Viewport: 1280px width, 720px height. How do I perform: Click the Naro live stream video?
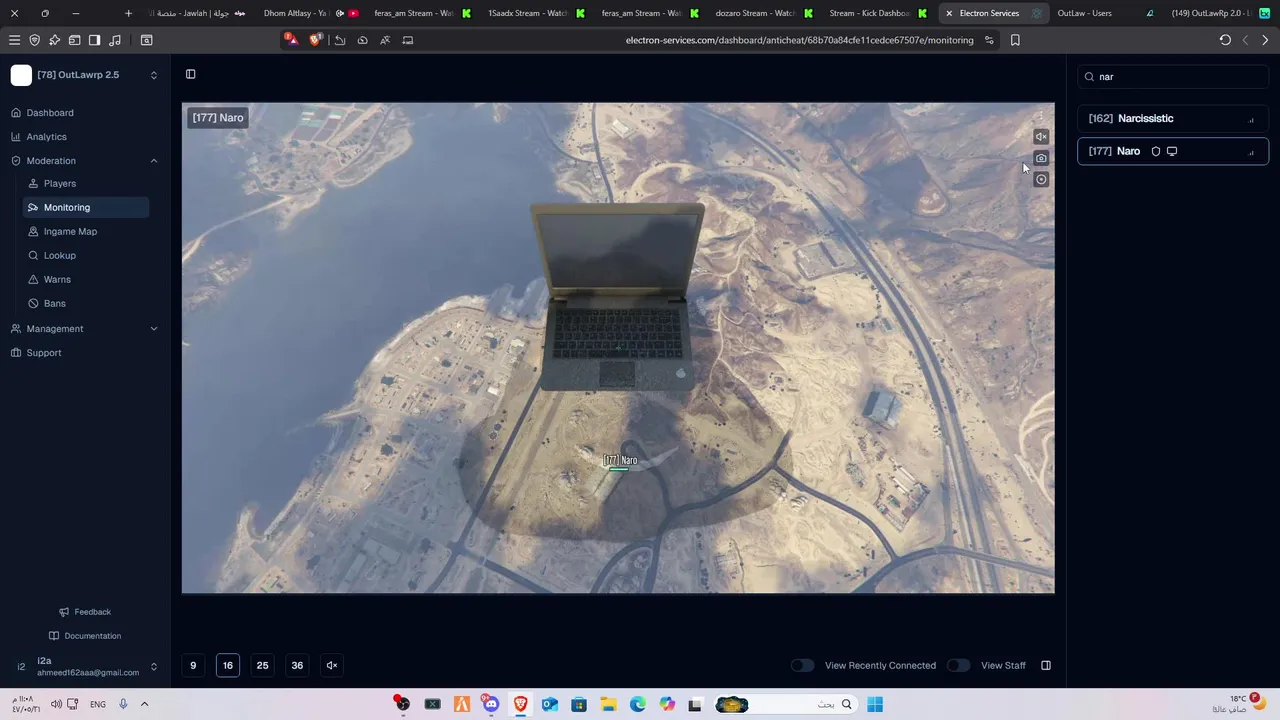click(618, 348)
